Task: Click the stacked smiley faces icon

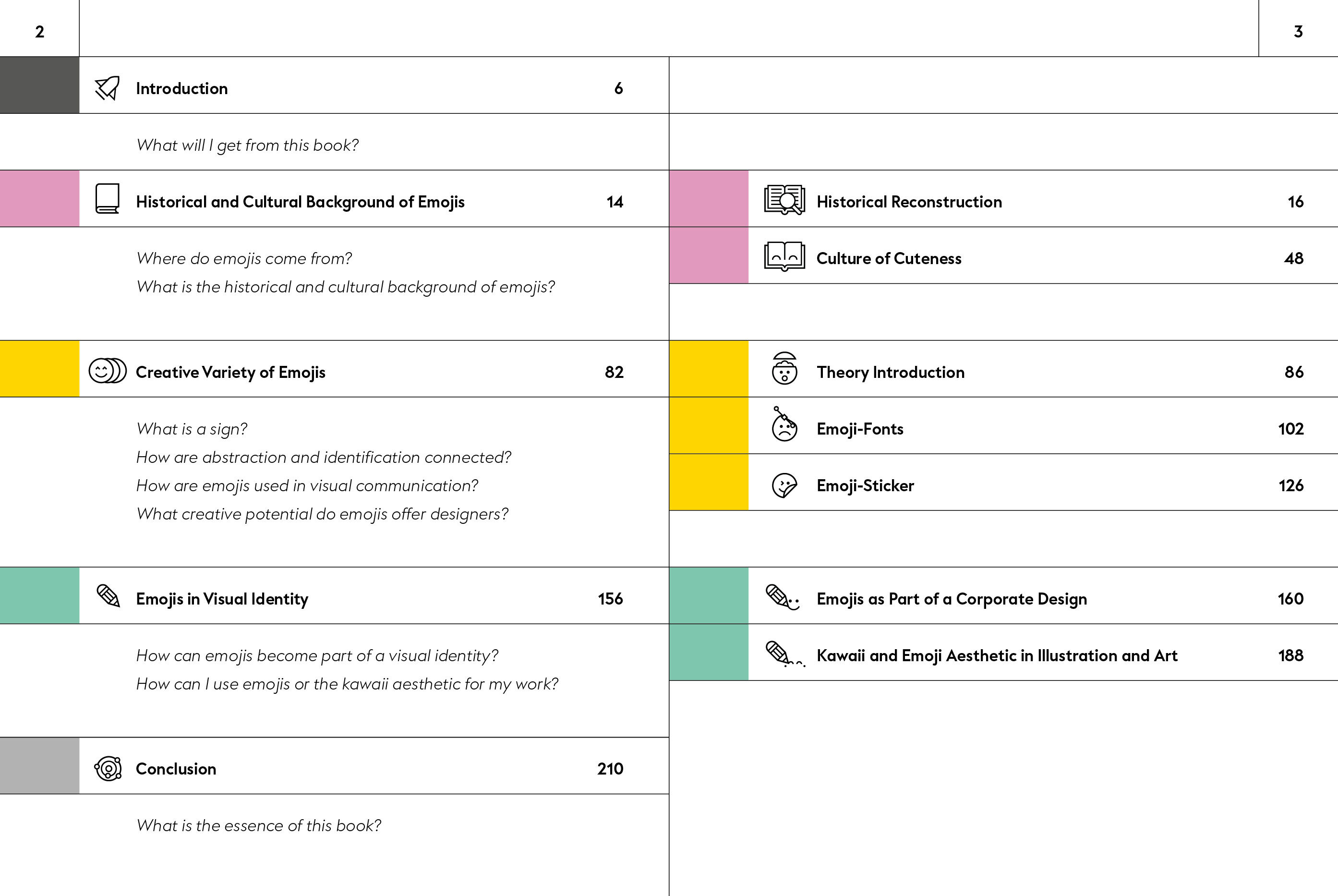Action: point(108,370)
